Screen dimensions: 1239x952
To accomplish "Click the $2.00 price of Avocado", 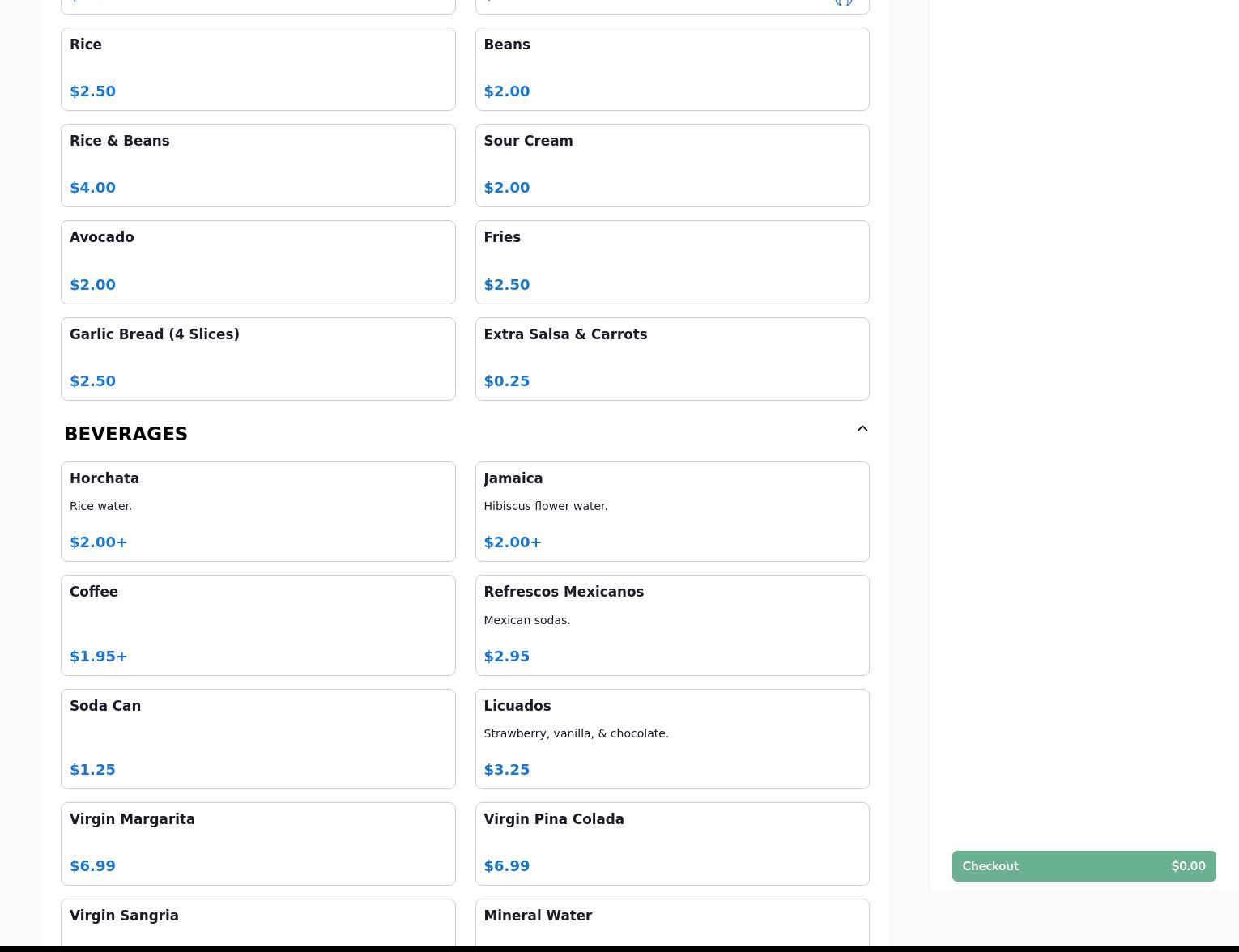I will point(92,285).
